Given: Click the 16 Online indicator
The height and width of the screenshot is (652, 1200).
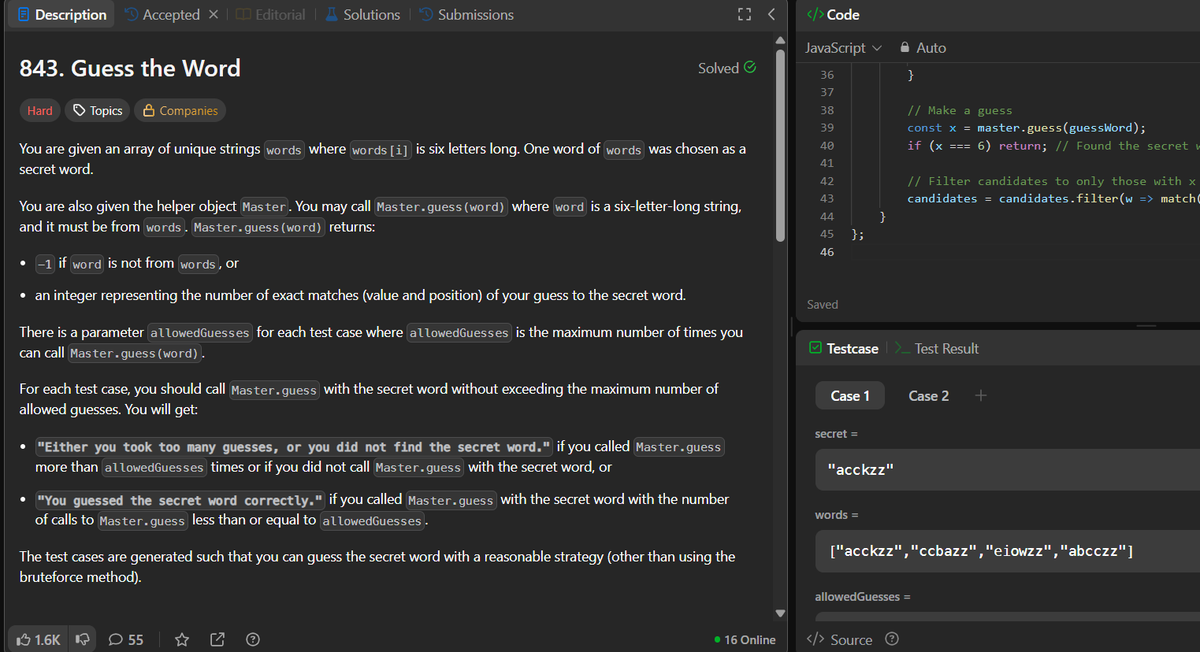Looking at the screenshot, I should click(x=746, y=639).
